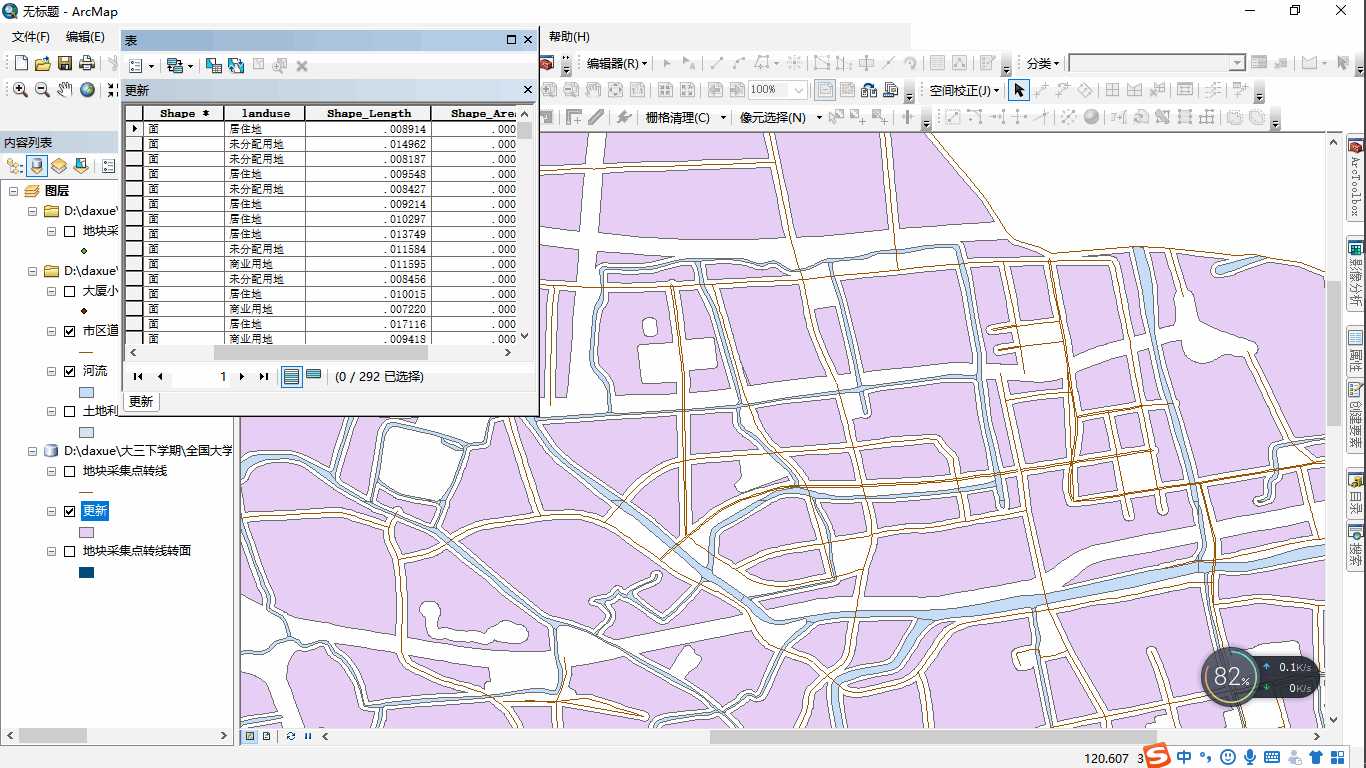Open Table Options dropdown in table window
Image resolution: width=1366 pixels, height=768 pixels.
tap(142, 66)
